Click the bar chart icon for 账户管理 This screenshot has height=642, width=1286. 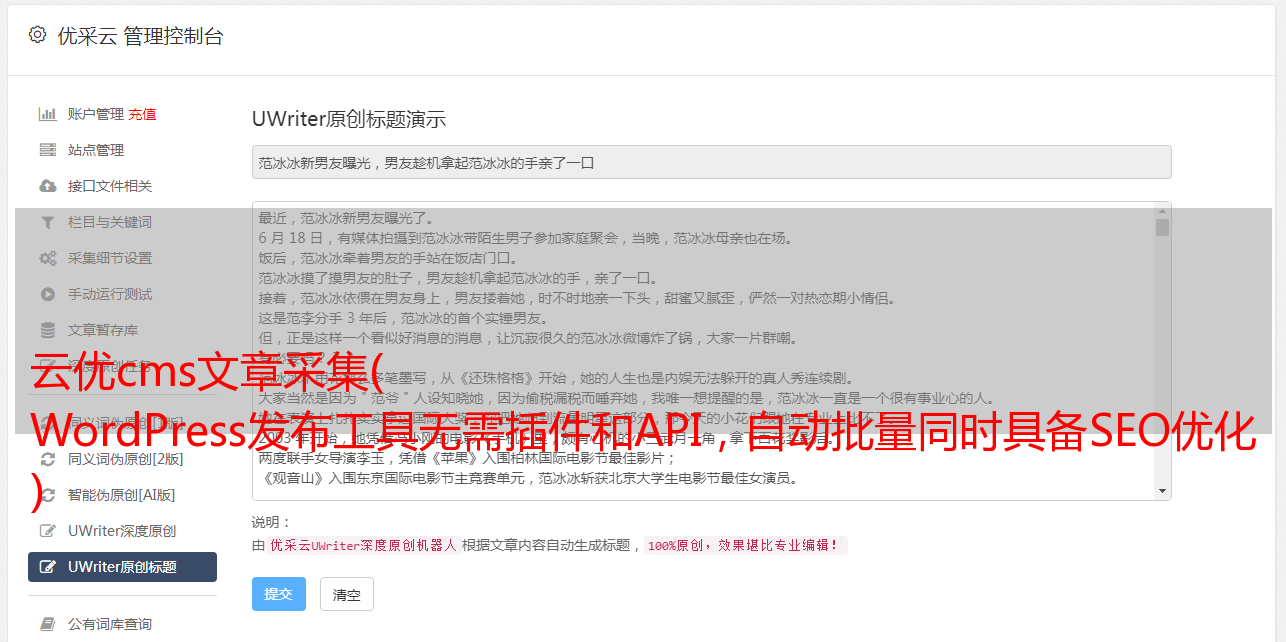47,114
